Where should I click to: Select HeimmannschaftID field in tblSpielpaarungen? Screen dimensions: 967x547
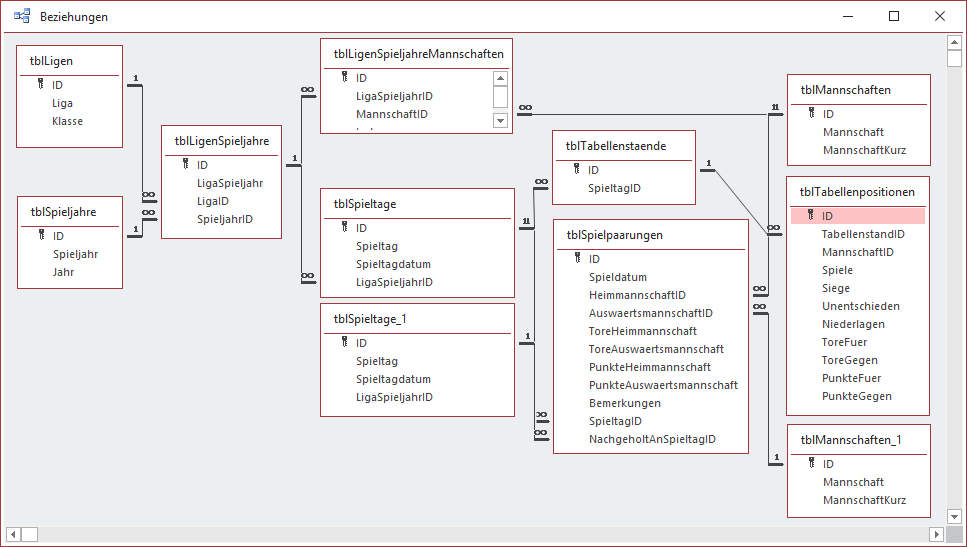point(637,295)
